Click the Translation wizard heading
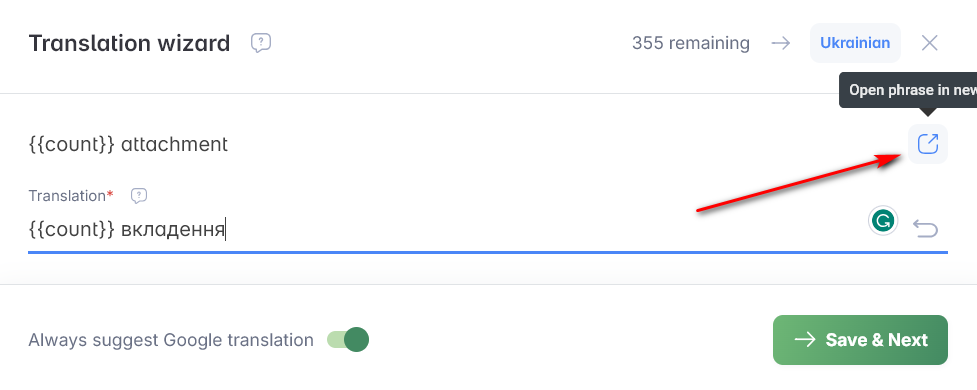This screenshot has width=977, height=390. [130, 44]
